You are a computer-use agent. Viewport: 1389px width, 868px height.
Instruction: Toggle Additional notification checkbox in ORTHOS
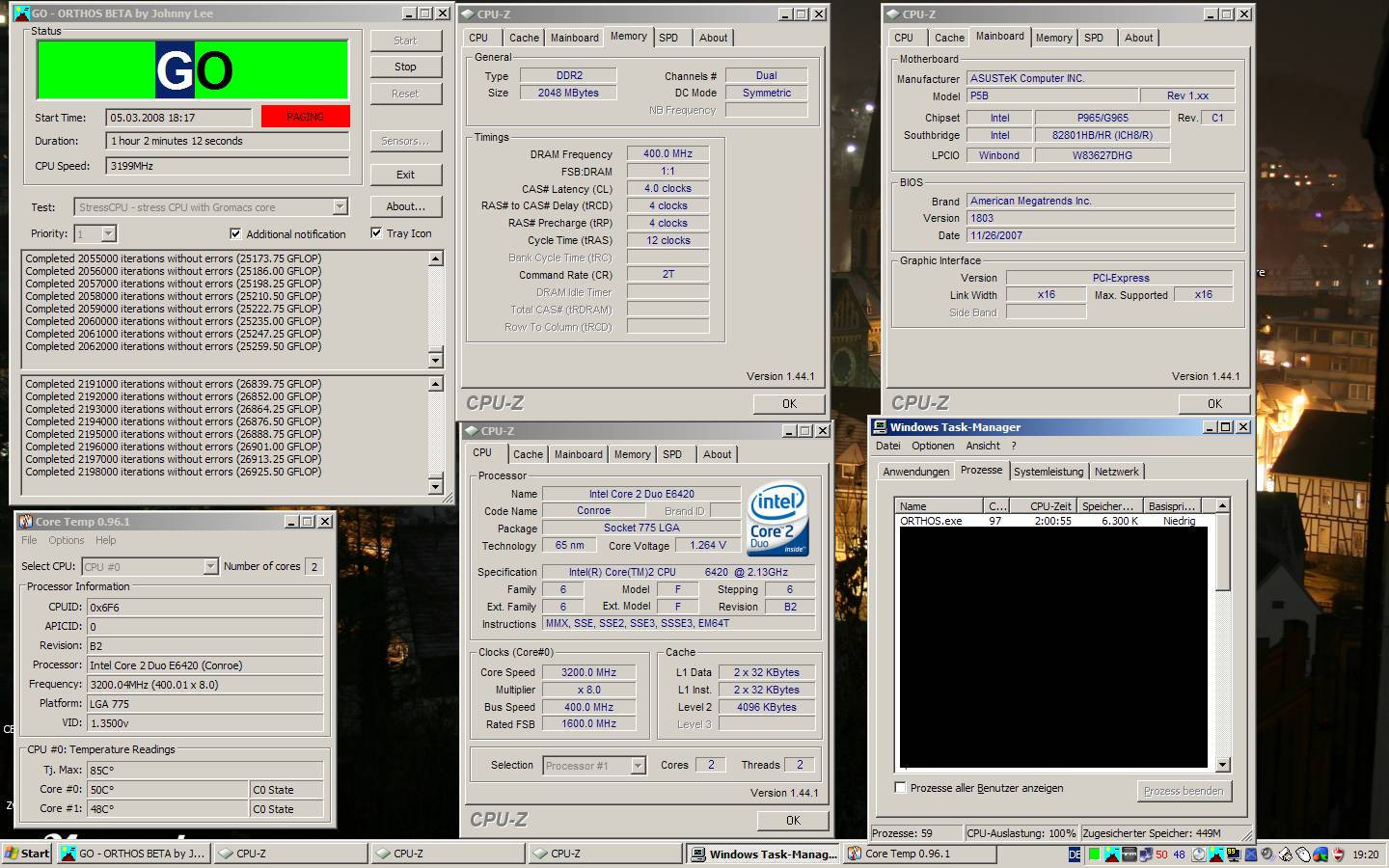(x=235, y=233)
